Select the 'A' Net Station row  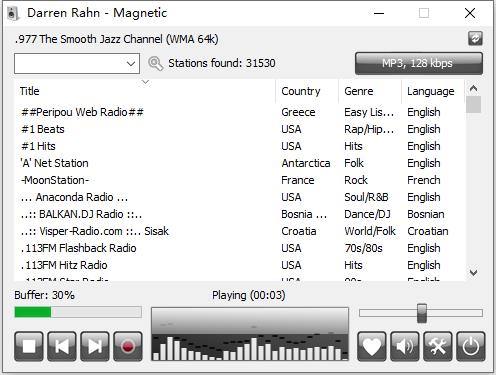[x=239, y=163]
